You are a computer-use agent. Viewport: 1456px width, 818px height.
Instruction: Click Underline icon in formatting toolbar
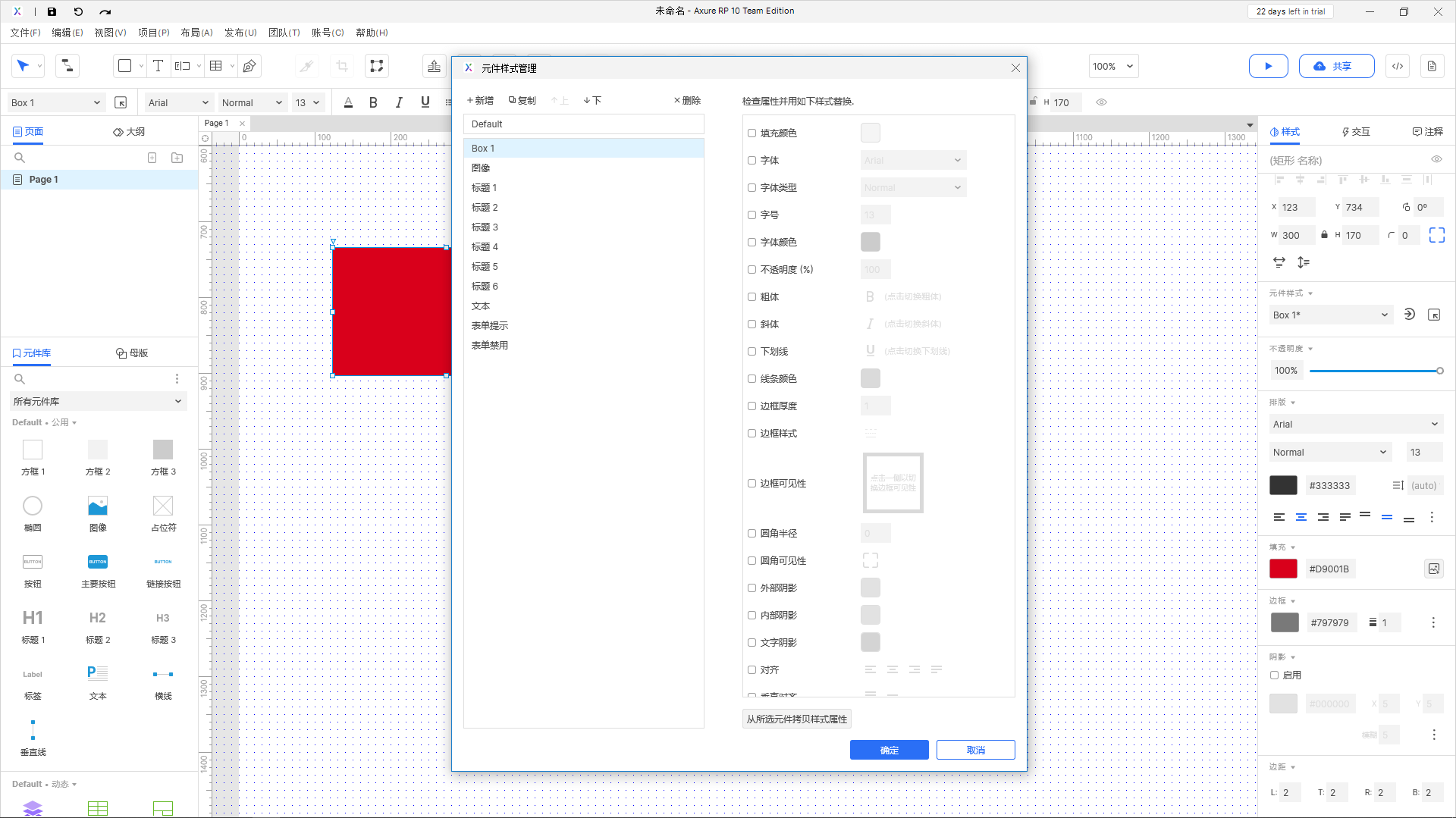point(425,102)
